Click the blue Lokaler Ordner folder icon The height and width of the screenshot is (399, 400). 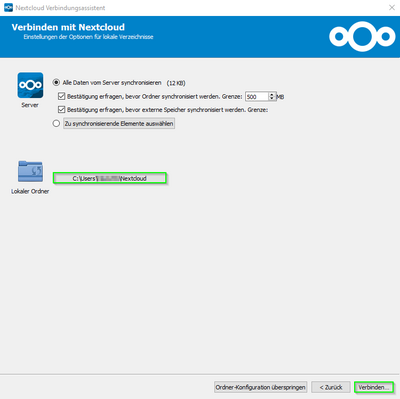click(30, 171)
